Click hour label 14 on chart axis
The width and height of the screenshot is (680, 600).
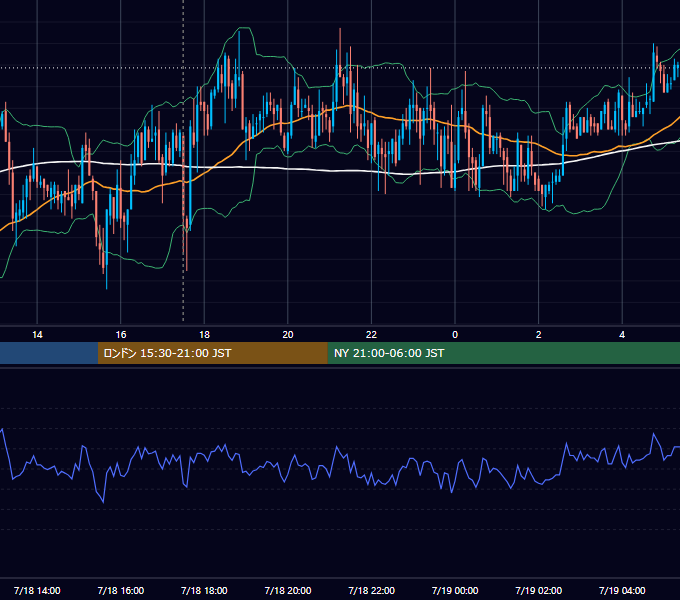37,335
